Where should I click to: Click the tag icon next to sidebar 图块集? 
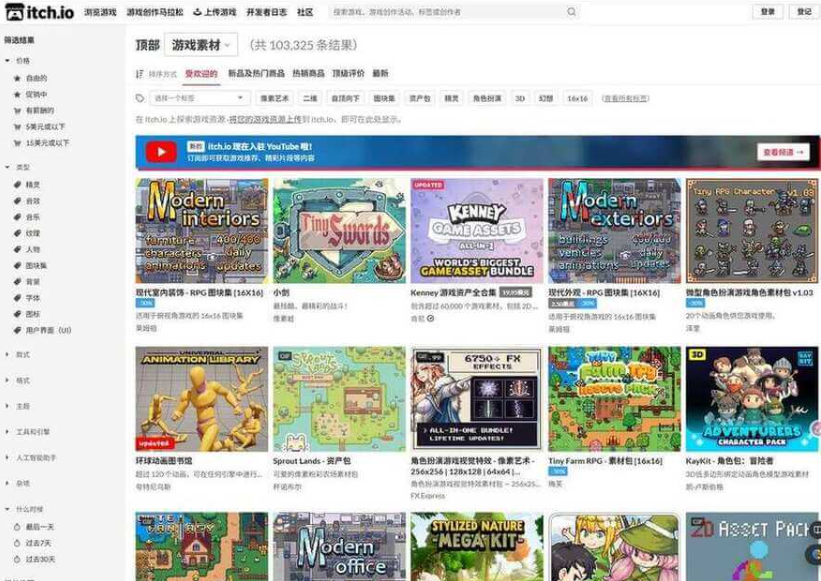pyautogui.click(x=17, y=265)
